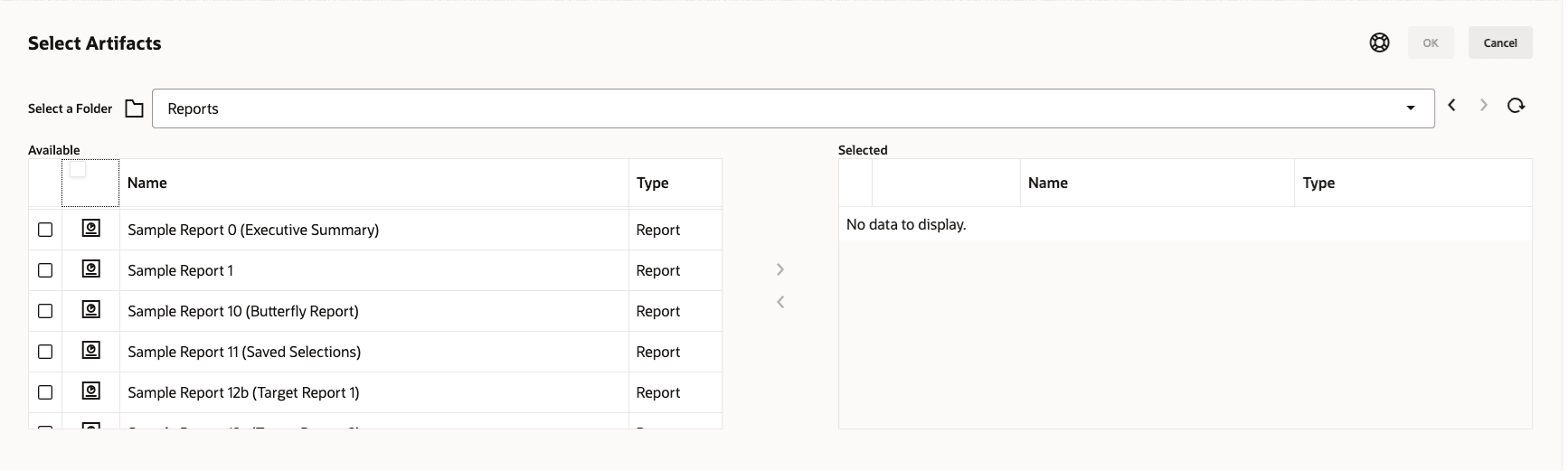Select the Sample Report 11 (Saved Selections) name
The height and width of the screenshot is (471, 1568).
[x=244, y=352]
